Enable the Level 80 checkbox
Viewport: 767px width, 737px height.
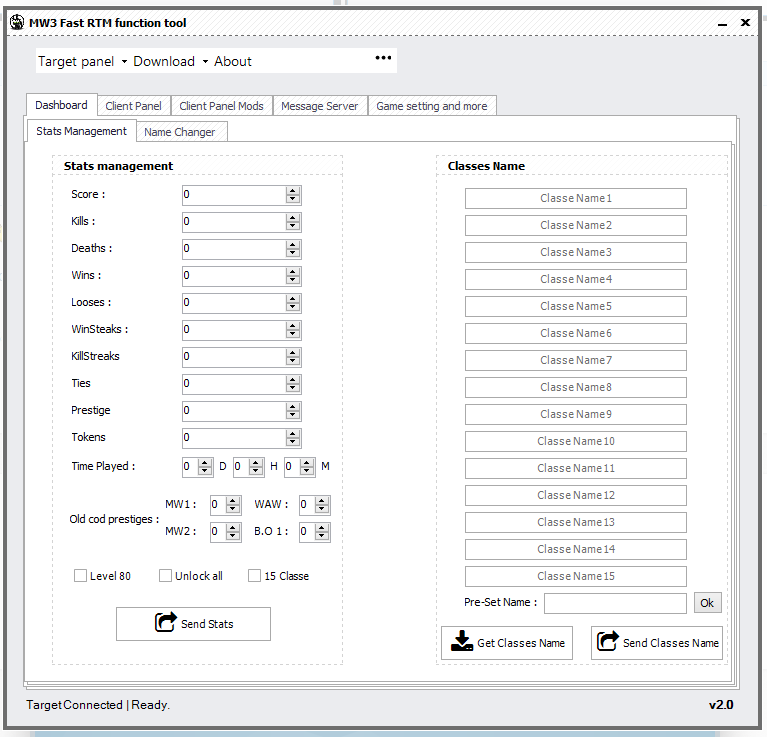click(x=80, y=576)
